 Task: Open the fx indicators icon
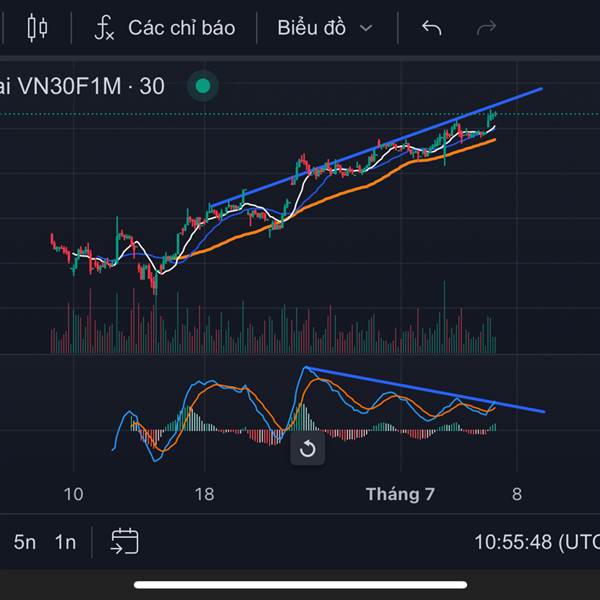point(104,28)
